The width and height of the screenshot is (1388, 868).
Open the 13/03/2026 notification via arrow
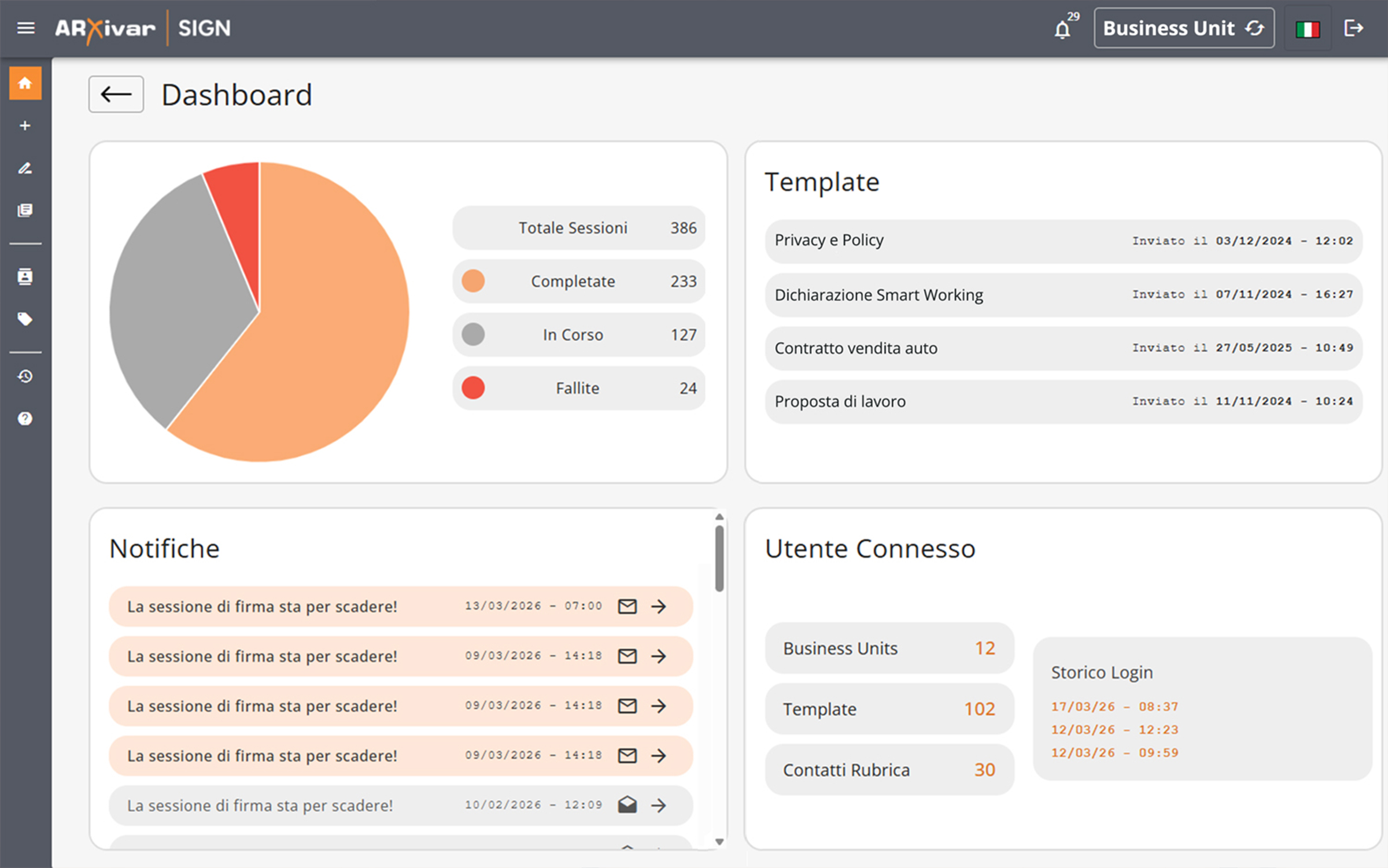[x=659, y=606]
